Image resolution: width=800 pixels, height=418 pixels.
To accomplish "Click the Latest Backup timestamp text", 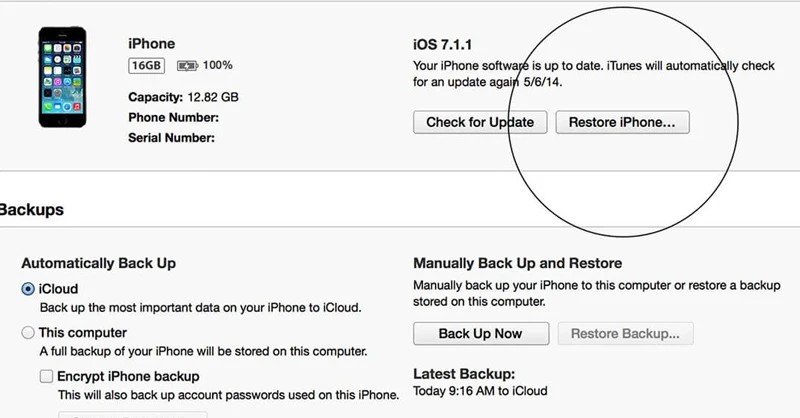I will tap(480, 390).
